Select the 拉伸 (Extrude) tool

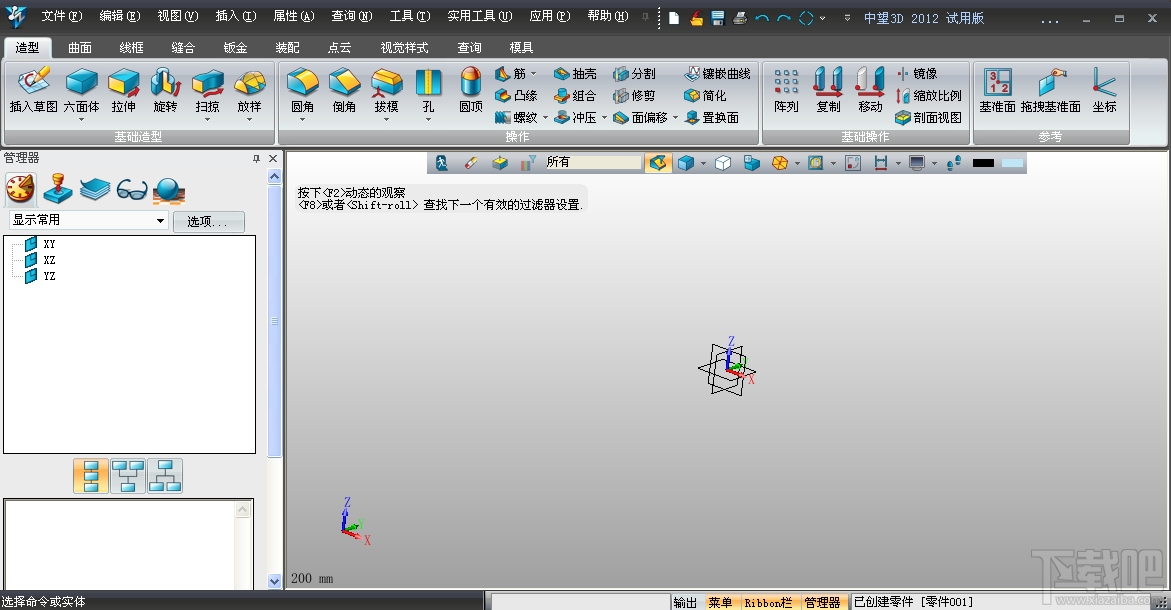click(123, 82)
